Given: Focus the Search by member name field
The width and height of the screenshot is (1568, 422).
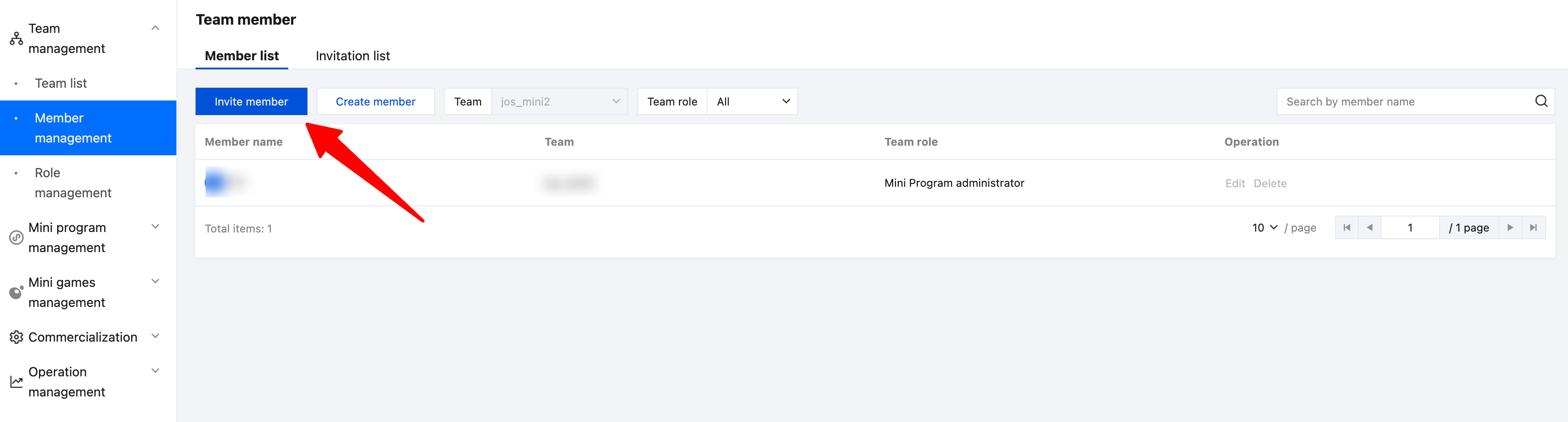Looking at the screenshot, I should coord(1406,101).
